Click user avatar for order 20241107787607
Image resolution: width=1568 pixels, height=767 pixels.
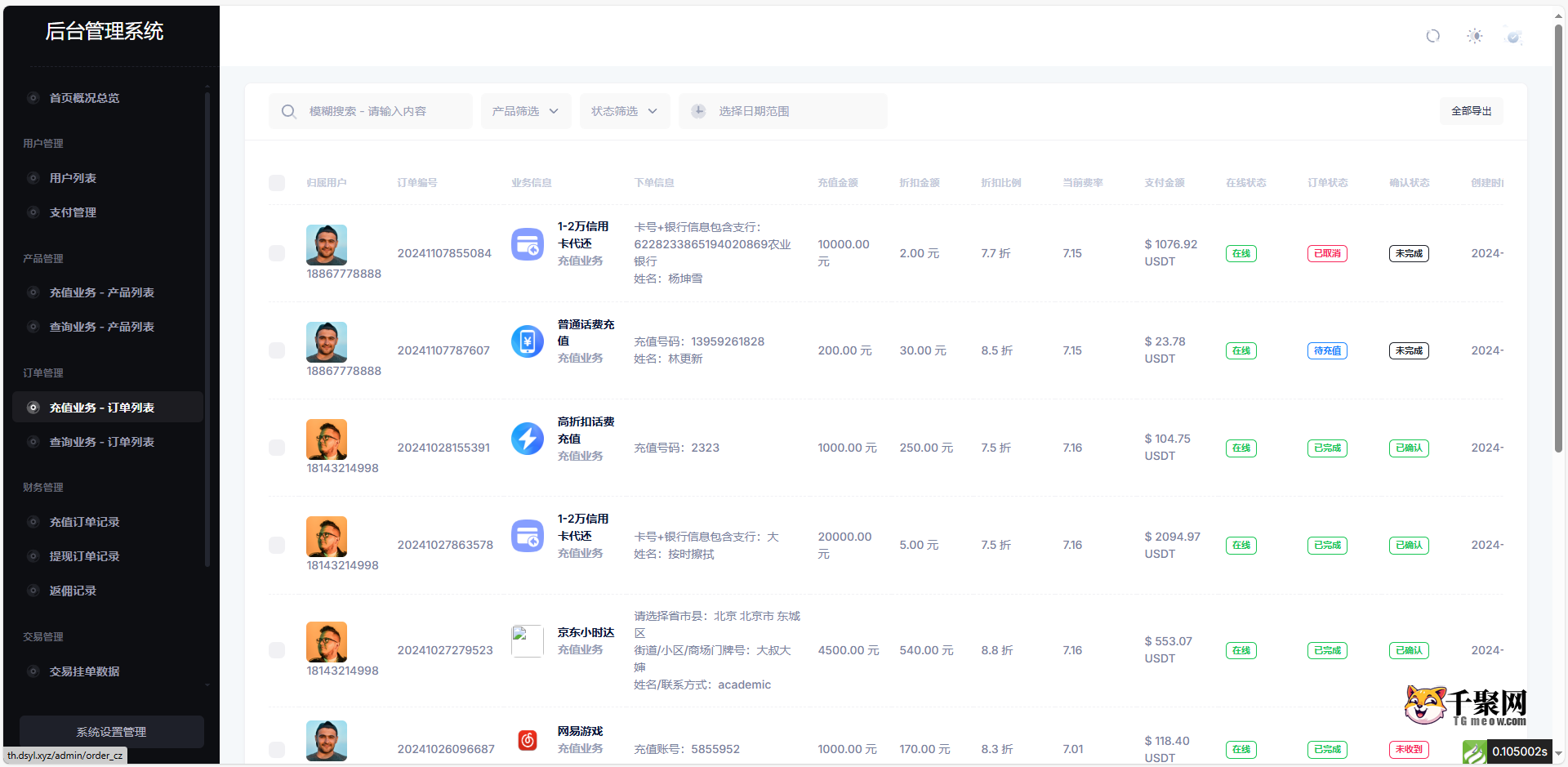pyautogui.click(x=327, y=342)
